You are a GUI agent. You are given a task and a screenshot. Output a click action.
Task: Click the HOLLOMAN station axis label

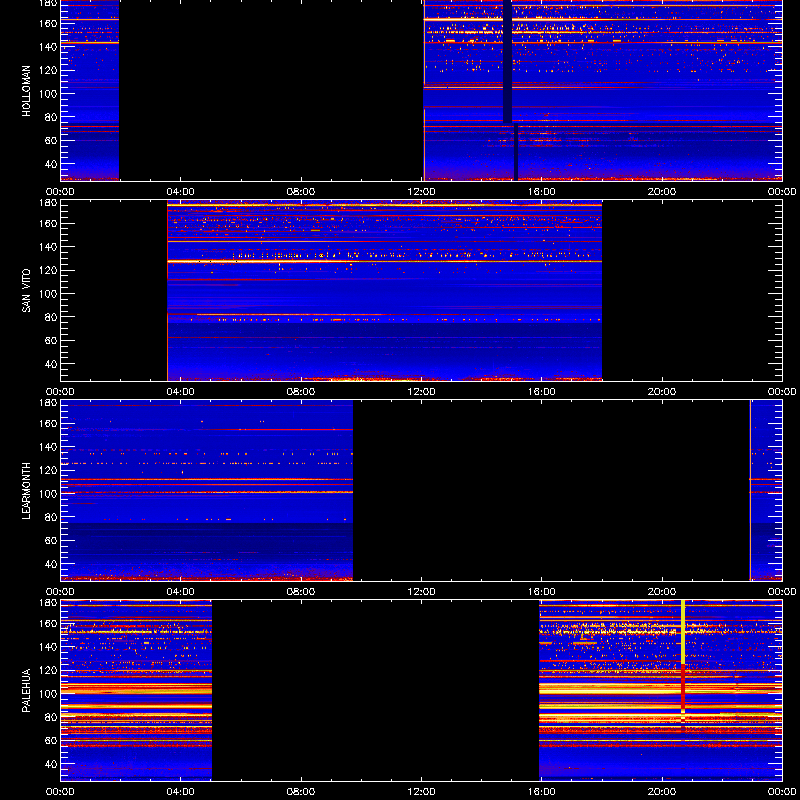click(x=26, y=91)
